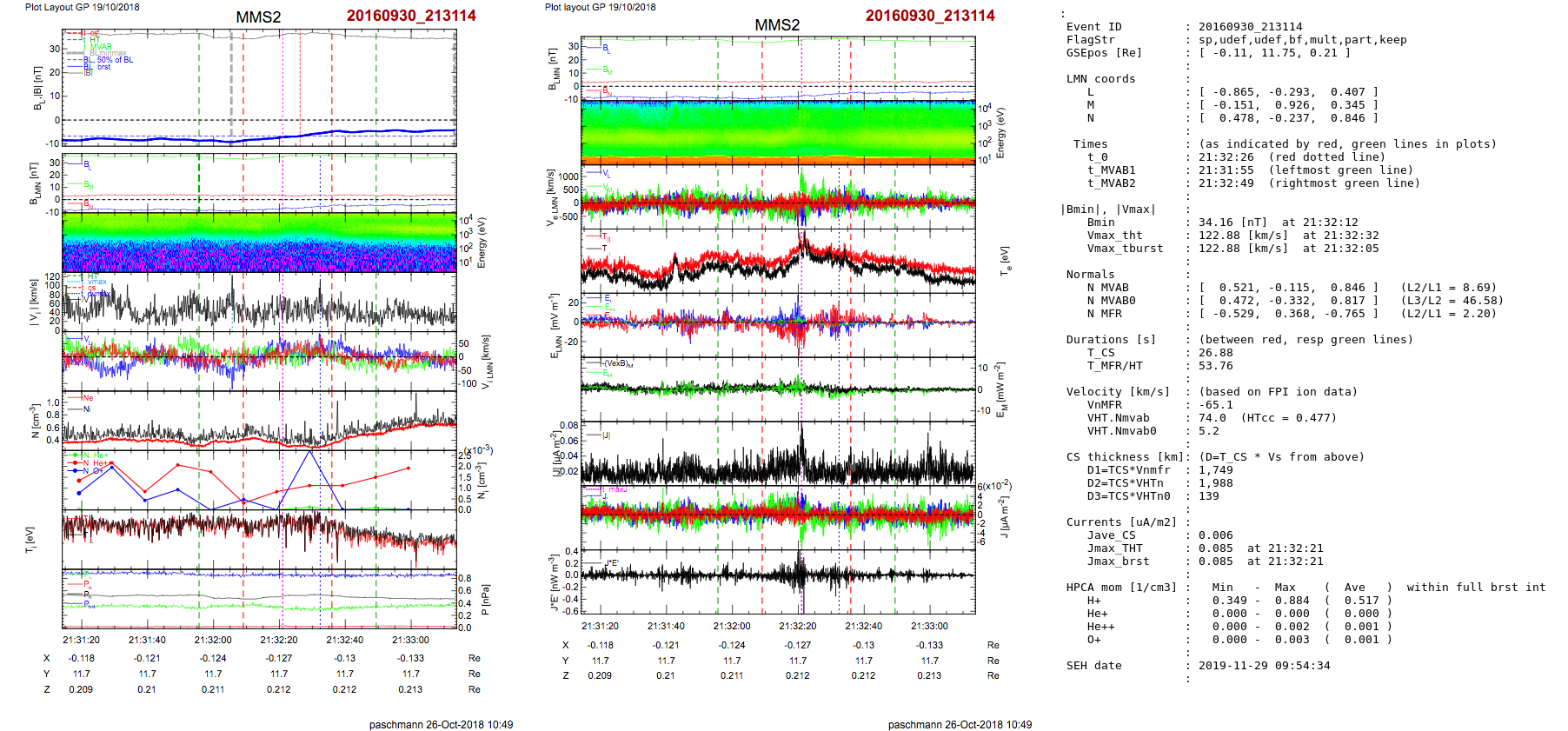Click the VnMFR velocity value -65.1
The image size is (1568, 731).
click(x=1215, y=405)
